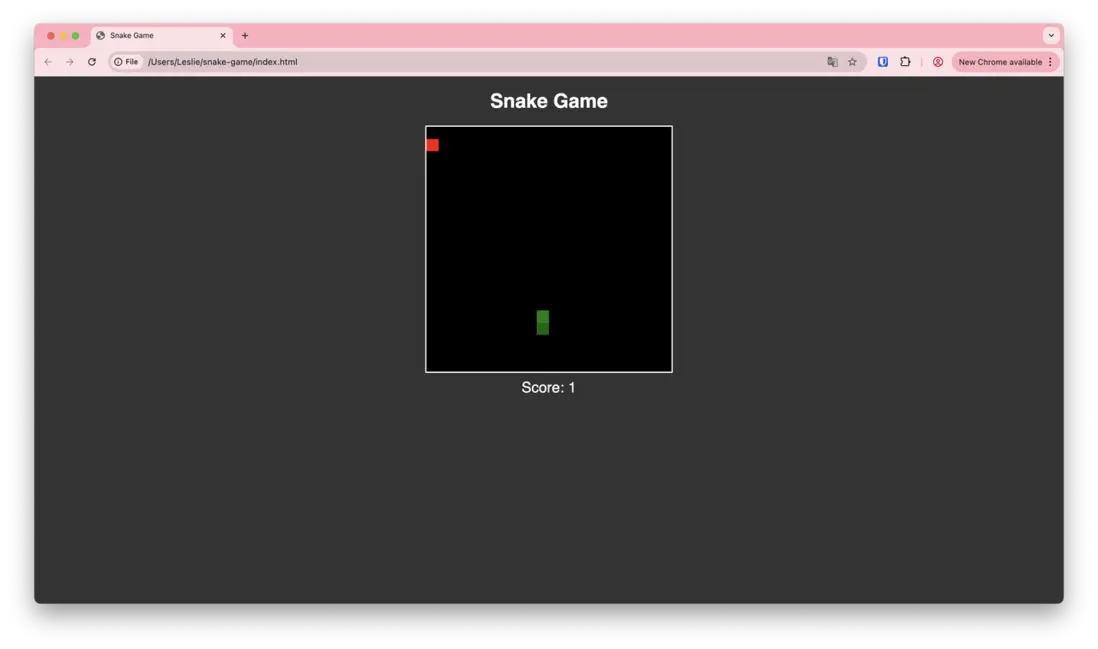
Task: Open the Chrome three-dot menu
Action: 1050,62
